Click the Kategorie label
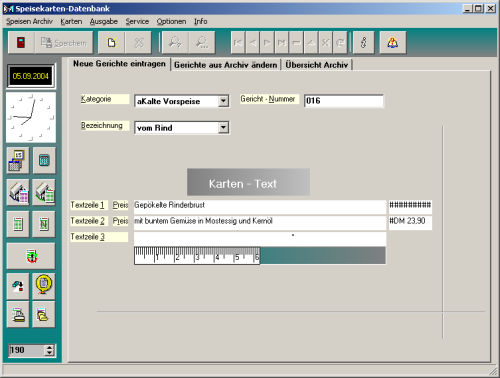The image size is (500, 378). coord(105,99)
